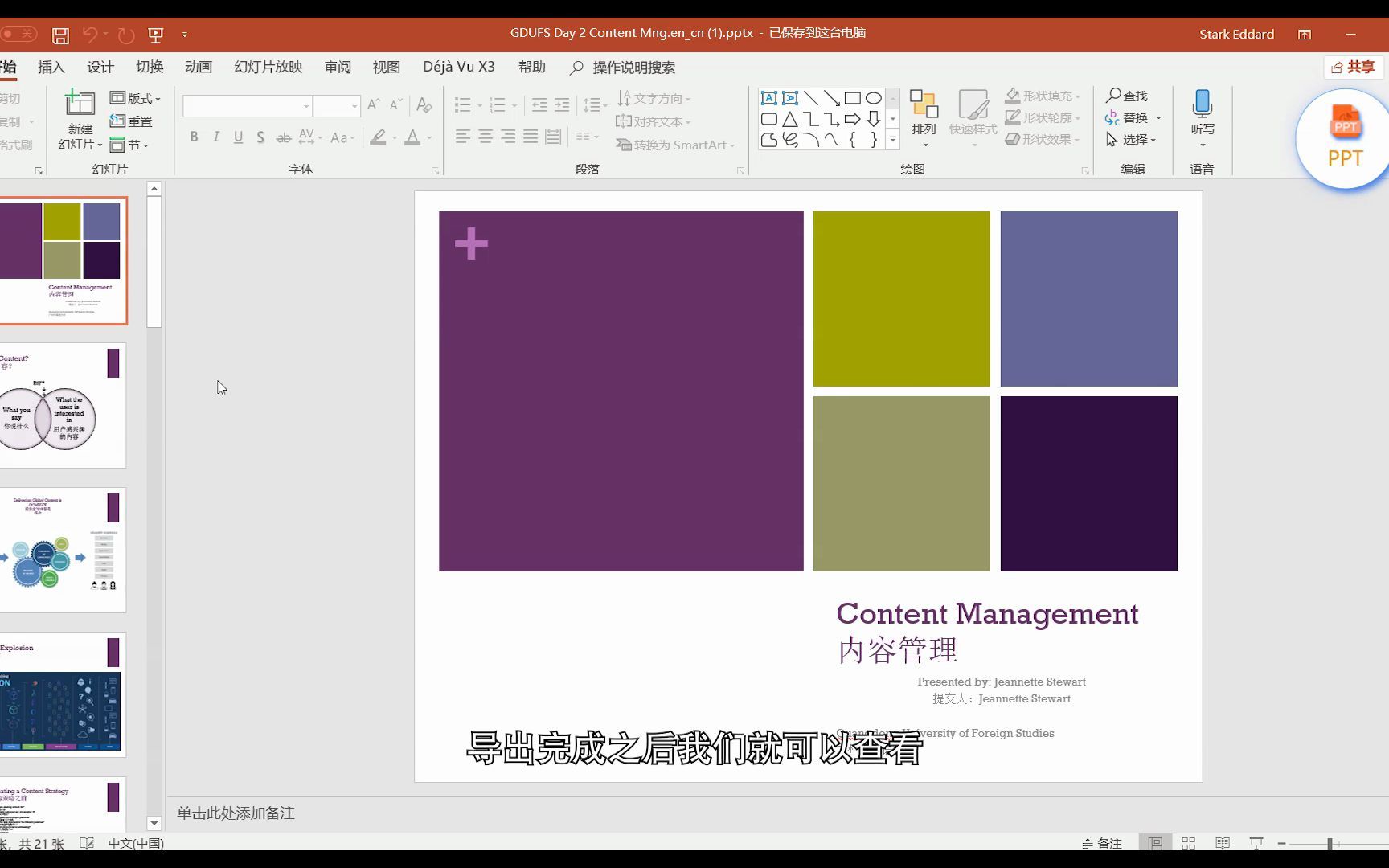This screenshot has width=1389, height=868.
Task: Open the font size combo box
Action: pos(336,106)
